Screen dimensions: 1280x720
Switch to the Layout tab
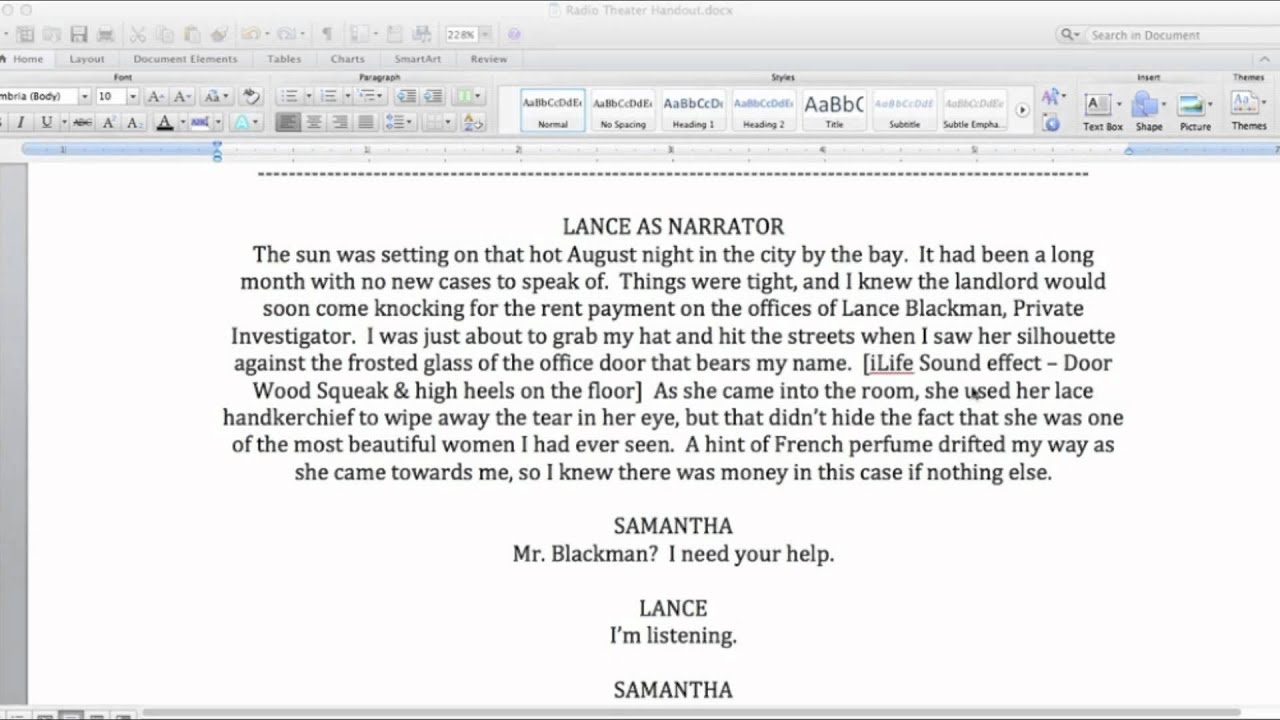point(87,59)
